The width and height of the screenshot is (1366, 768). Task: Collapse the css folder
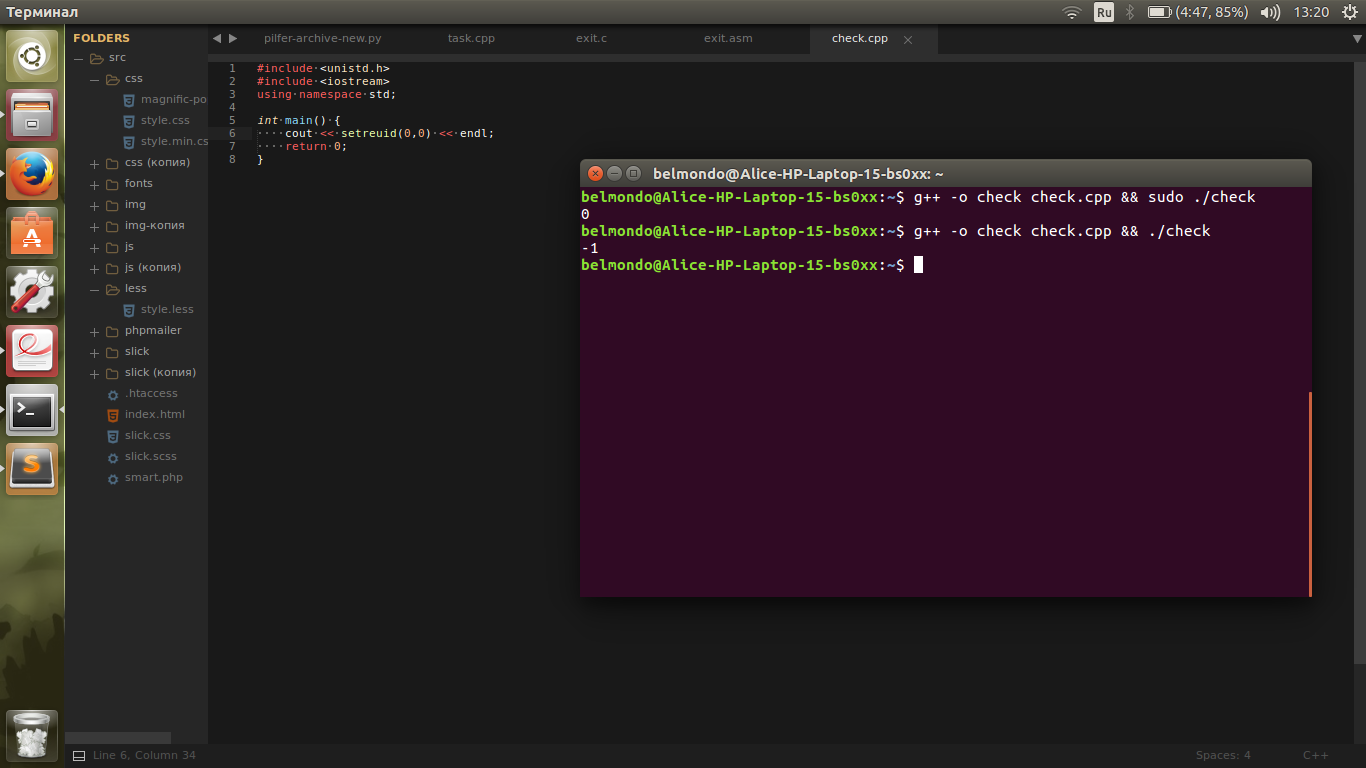pos(94,79)
